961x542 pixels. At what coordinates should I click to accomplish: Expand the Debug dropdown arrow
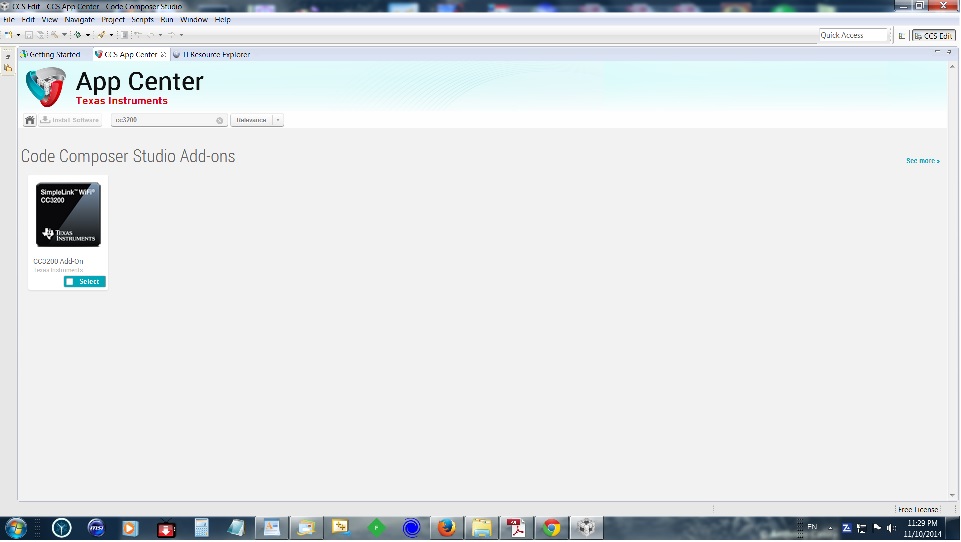[x=88, y=35]
